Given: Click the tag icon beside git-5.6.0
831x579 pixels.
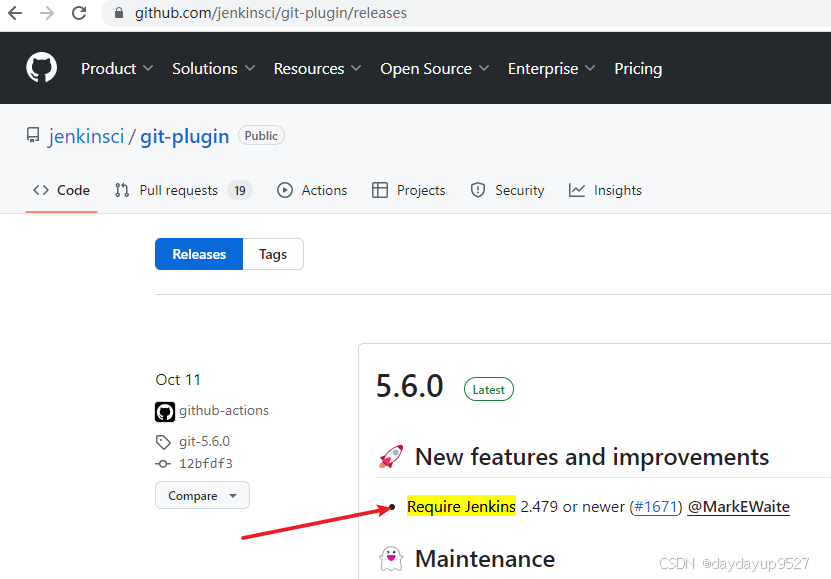Looking at the screenshot, I should click(x=163, y=442).
